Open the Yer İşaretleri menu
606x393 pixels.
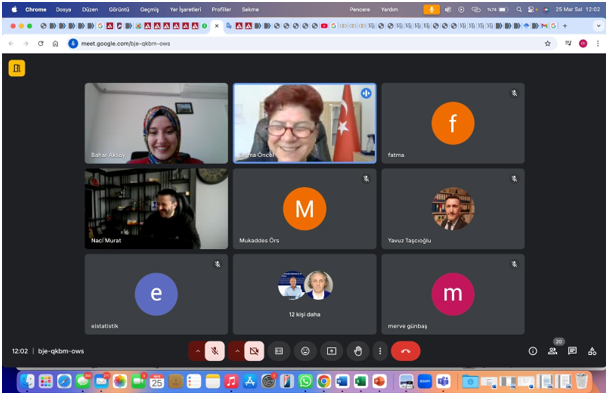[x=185, y=9]
